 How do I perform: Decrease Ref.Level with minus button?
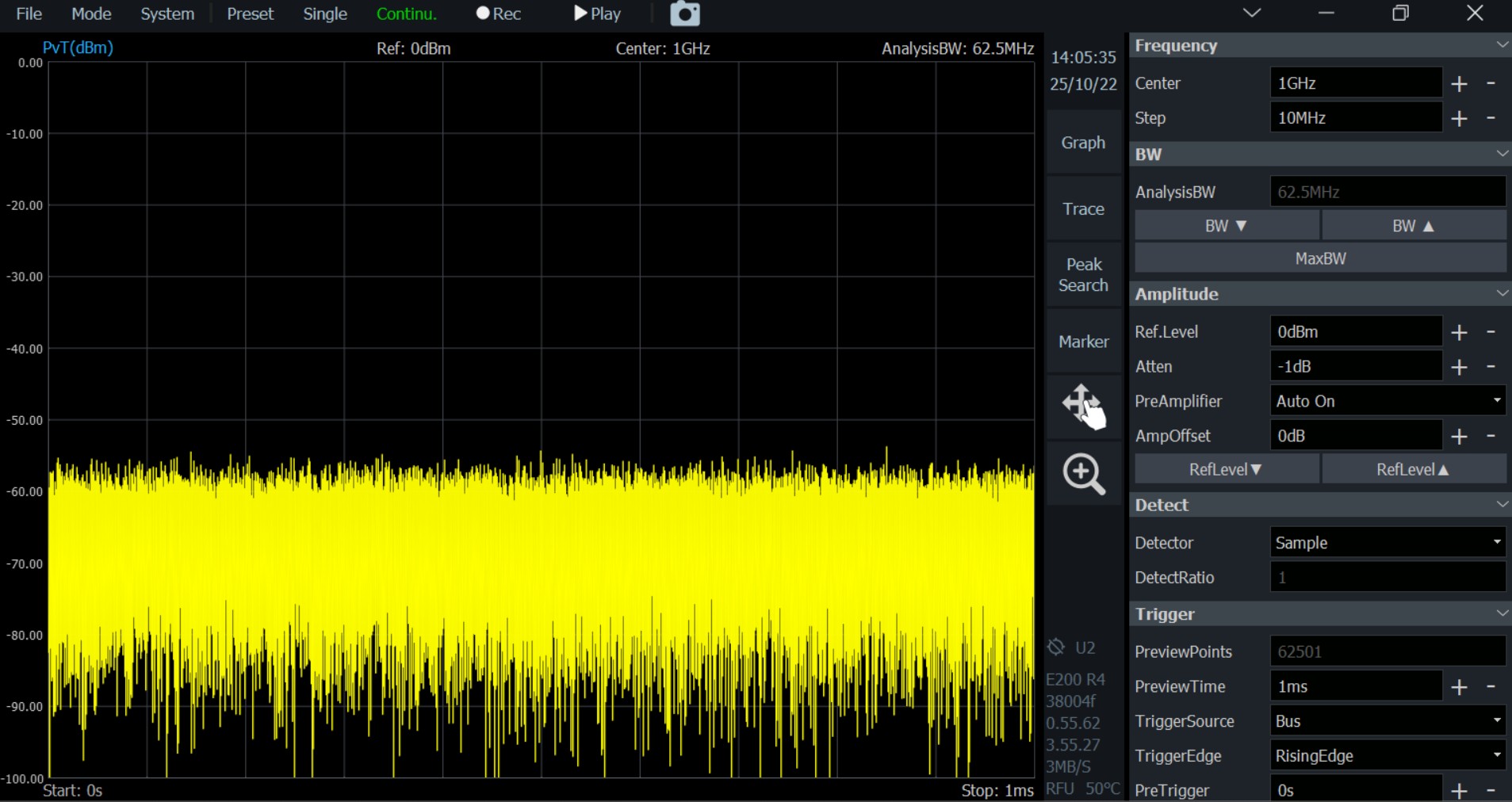[x=1491, y=332]
